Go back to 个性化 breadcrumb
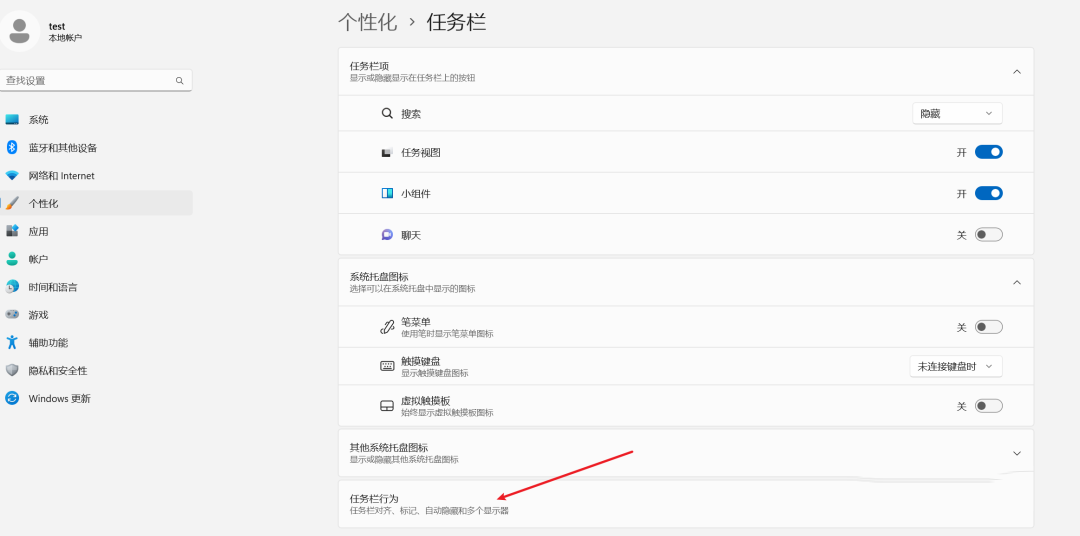 [368, 22]
